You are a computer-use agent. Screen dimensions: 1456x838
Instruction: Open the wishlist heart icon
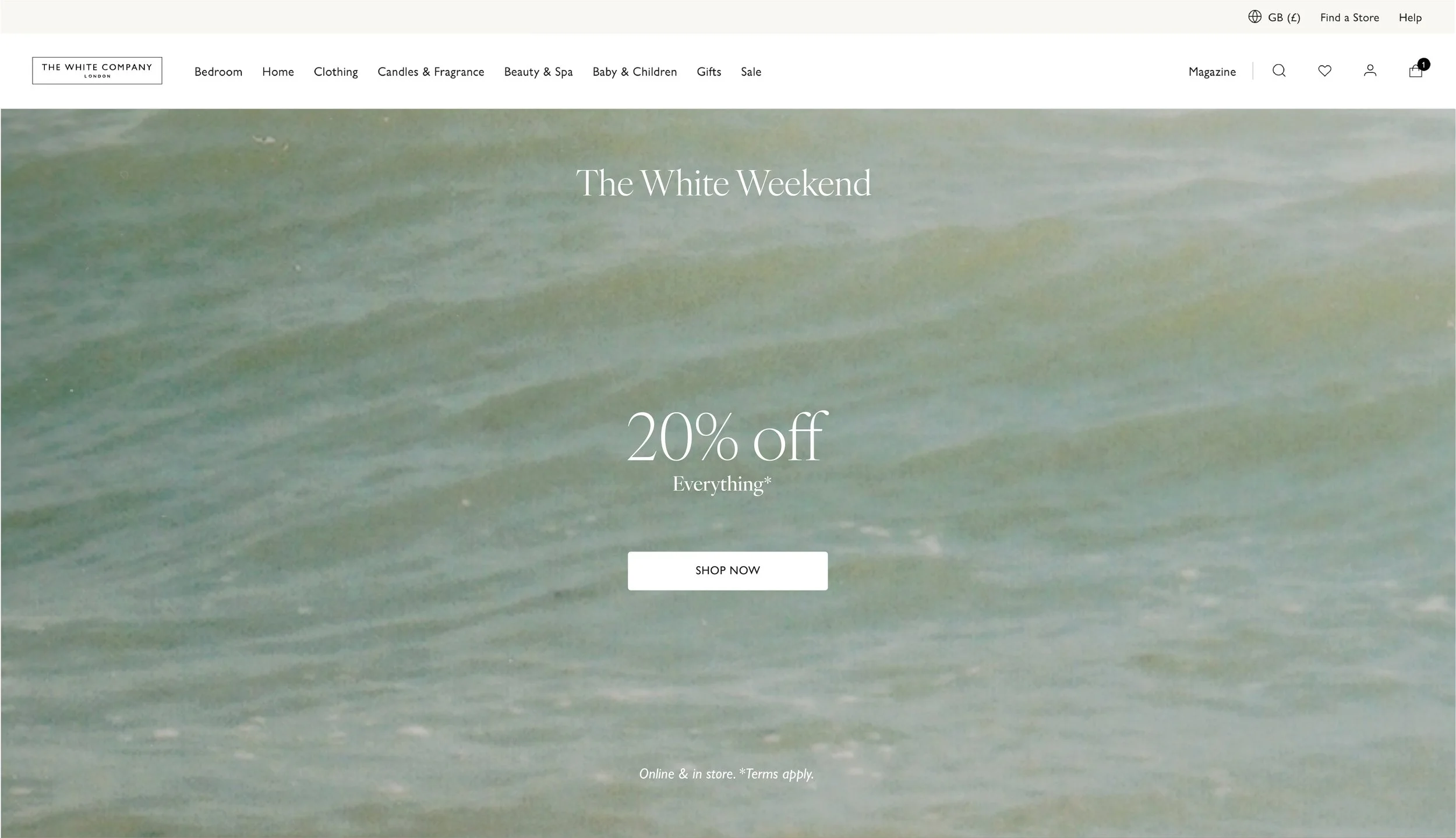click(x=1325, y=71)
